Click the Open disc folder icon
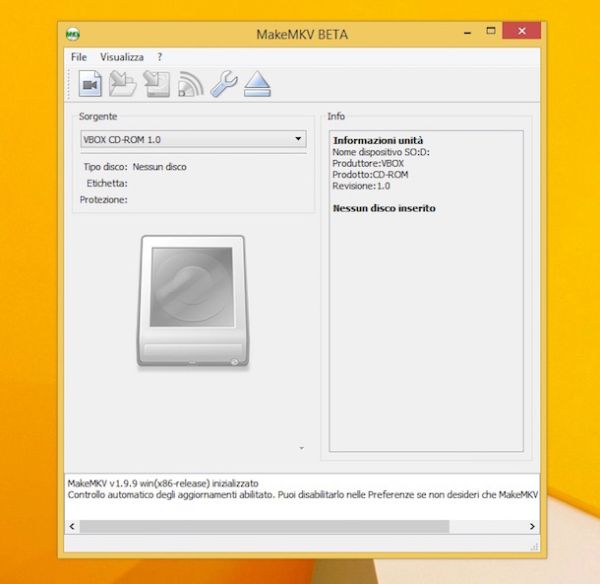600x584 pixels. click(x=122, y=84)
